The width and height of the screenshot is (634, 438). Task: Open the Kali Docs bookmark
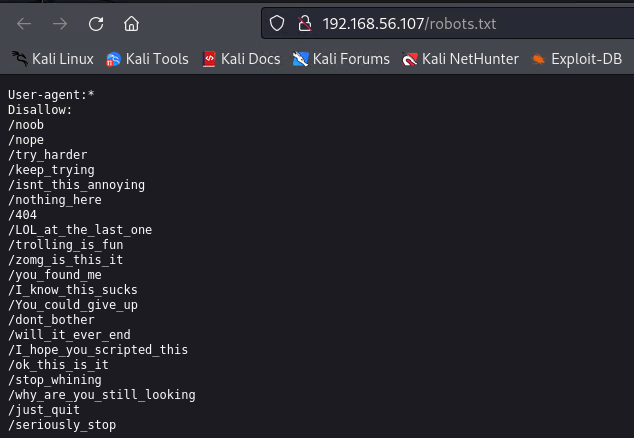click(241, 59)
